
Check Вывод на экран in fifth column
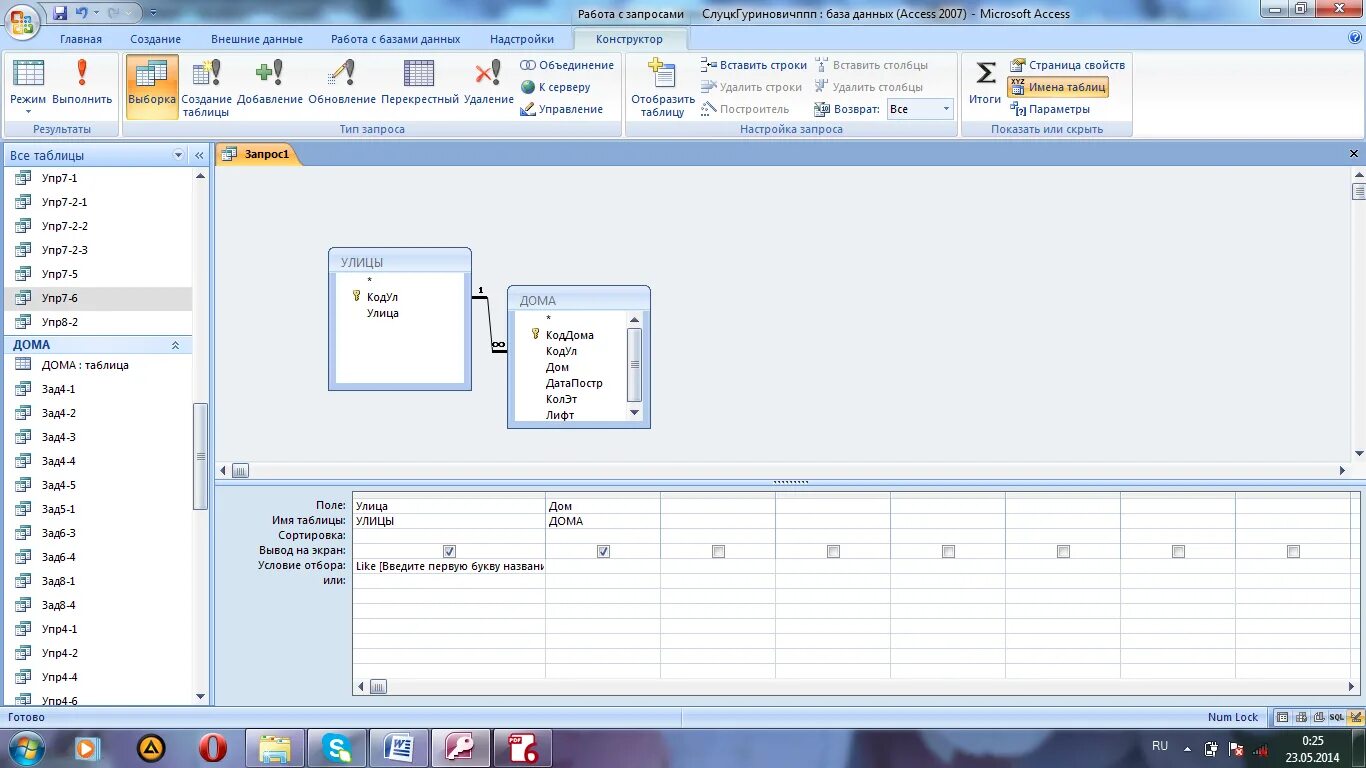point(948,551)
